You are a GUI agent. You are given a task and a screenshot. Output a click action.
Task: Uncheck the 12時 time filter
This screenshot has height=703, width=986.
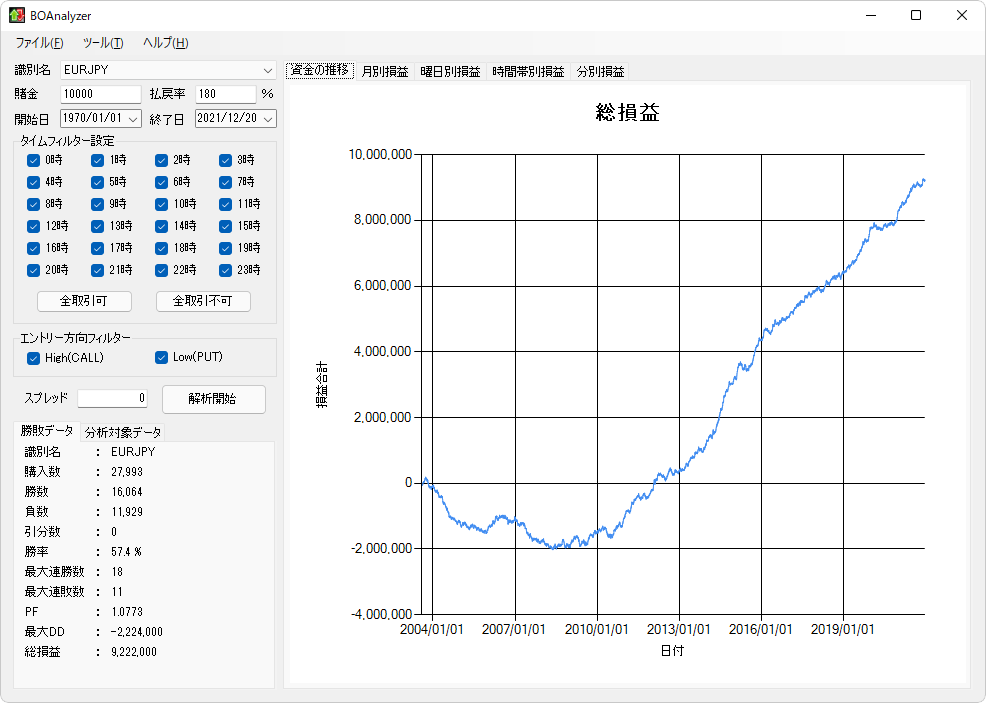(x=33, y=226)
